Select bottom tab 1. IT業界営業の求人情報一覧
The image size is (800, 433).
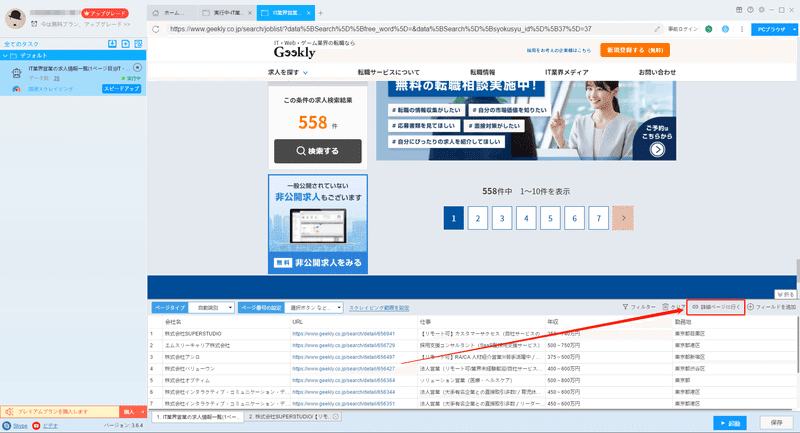pyautogui.click(x=197, y=417)
